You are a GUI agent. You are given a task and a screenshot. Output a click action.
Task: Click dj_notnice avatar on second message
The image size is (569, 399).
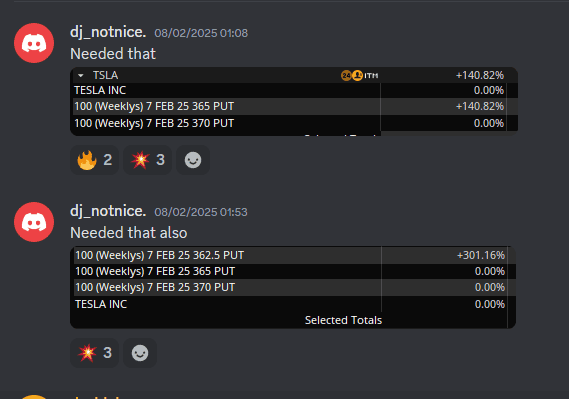pyautogui.click(x=34, y=222)
